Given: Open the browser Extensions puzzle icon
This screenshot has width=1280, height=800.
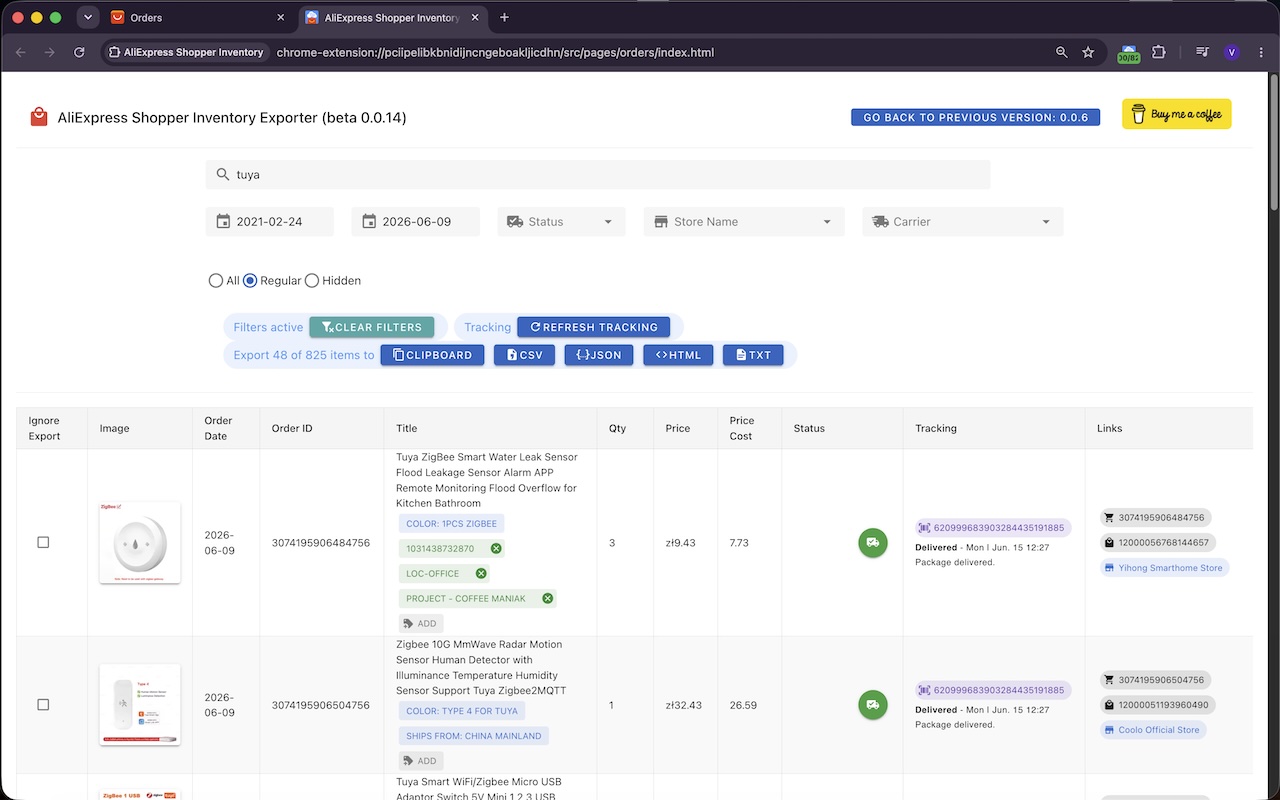Looking at the screenshot, I should pos(1159,52).
